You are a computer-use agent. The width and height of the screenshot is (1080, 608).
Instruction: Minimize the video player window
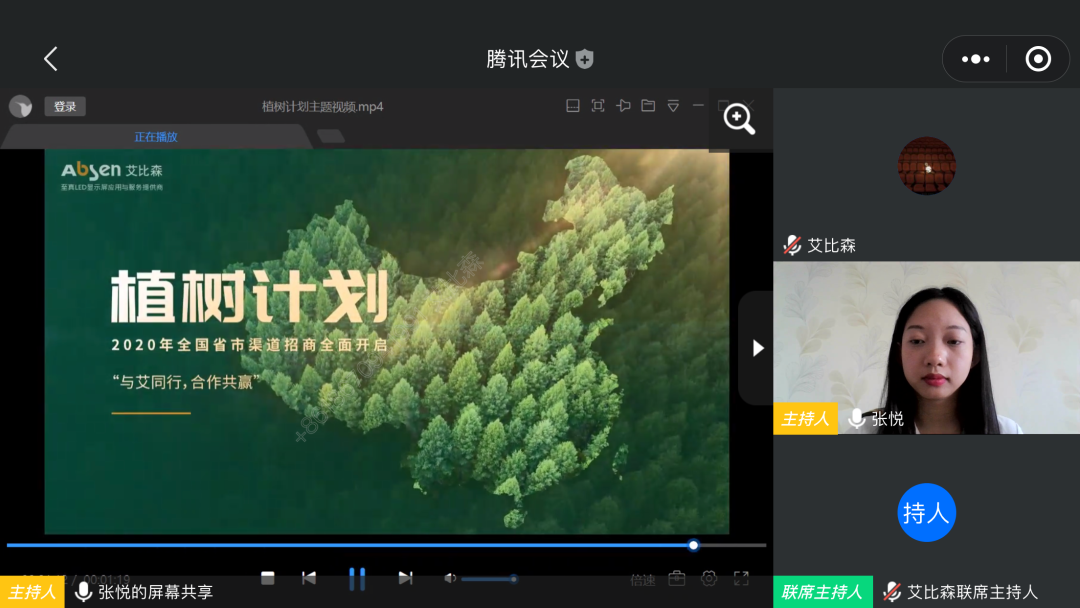[x=698, y=106]
